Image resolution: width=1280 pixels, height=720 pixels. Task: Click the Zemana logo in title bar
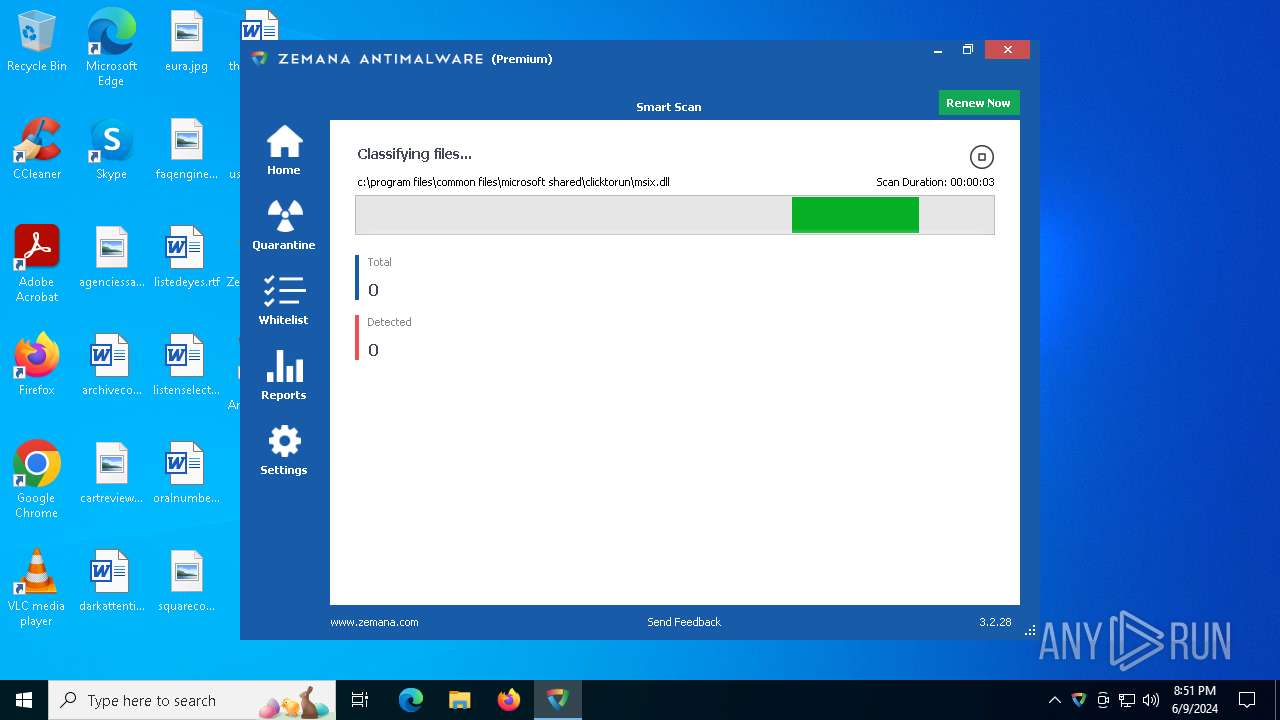tap(260, 59)
